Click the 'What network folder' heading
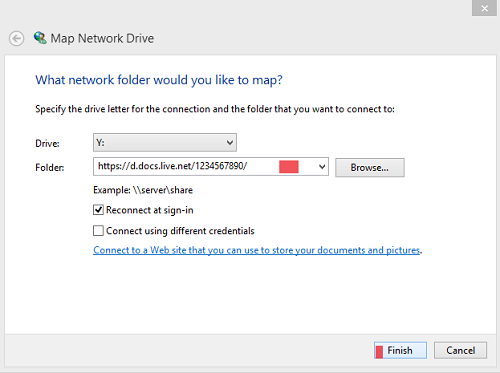 [159, 80]
